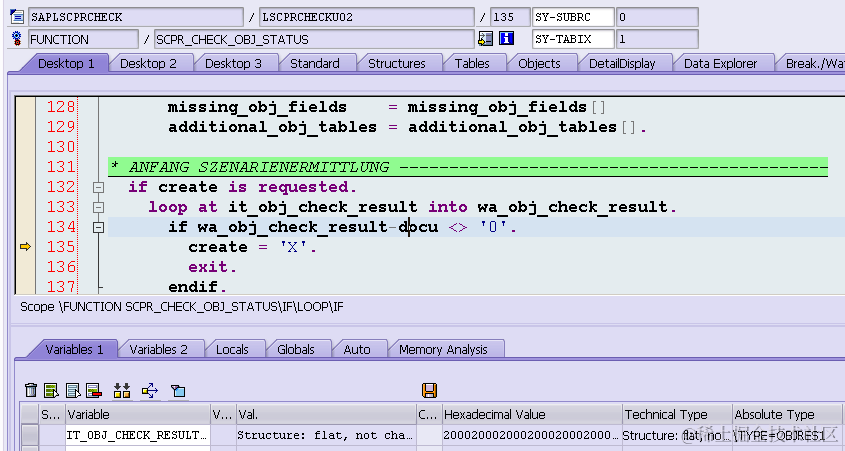Click the navigate-to-current-statement icon
845x451 pixels.
[486, 39]
